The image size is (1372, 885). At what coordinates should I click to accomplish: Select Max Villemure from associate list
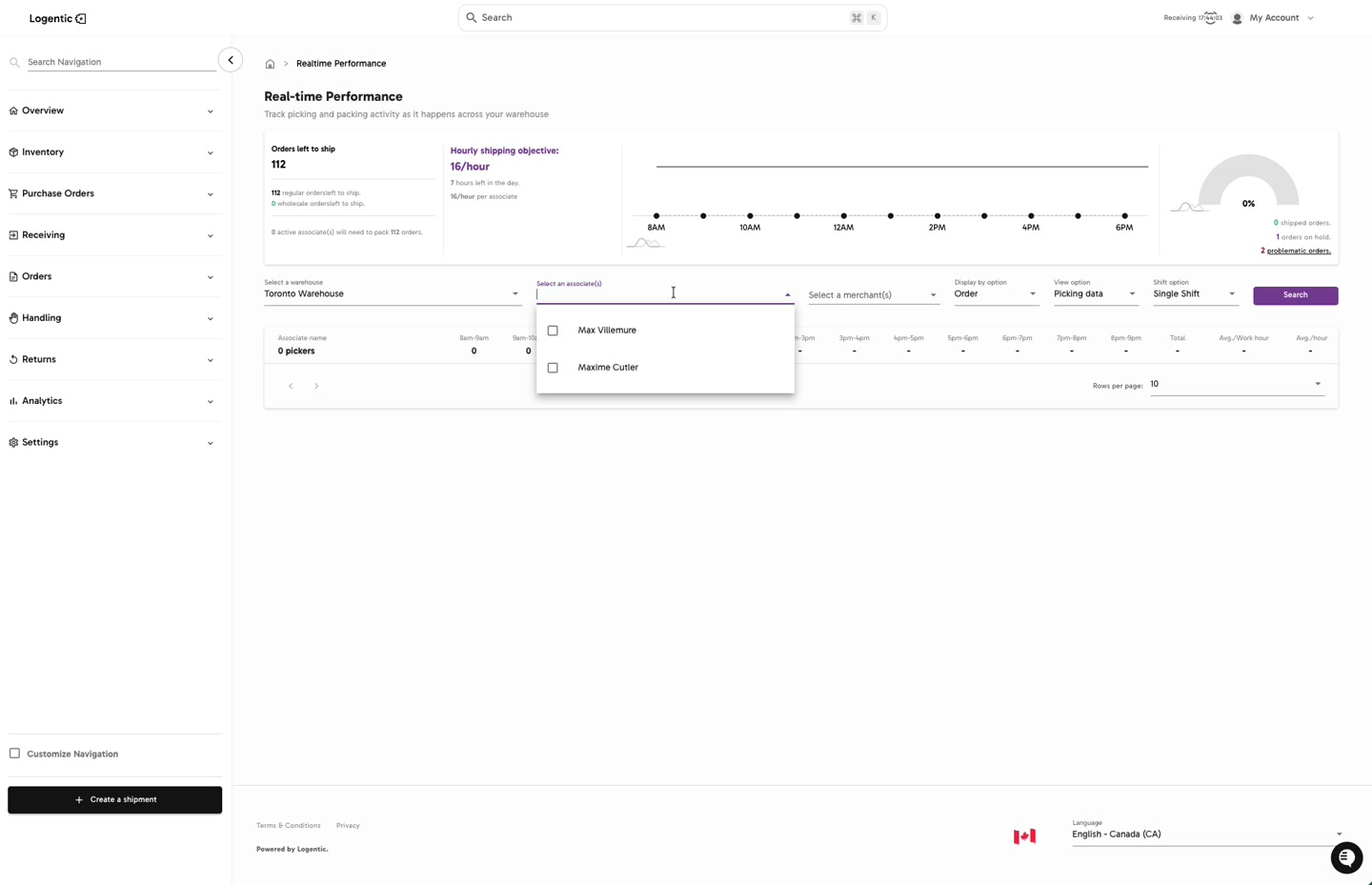tap(665, 331)
